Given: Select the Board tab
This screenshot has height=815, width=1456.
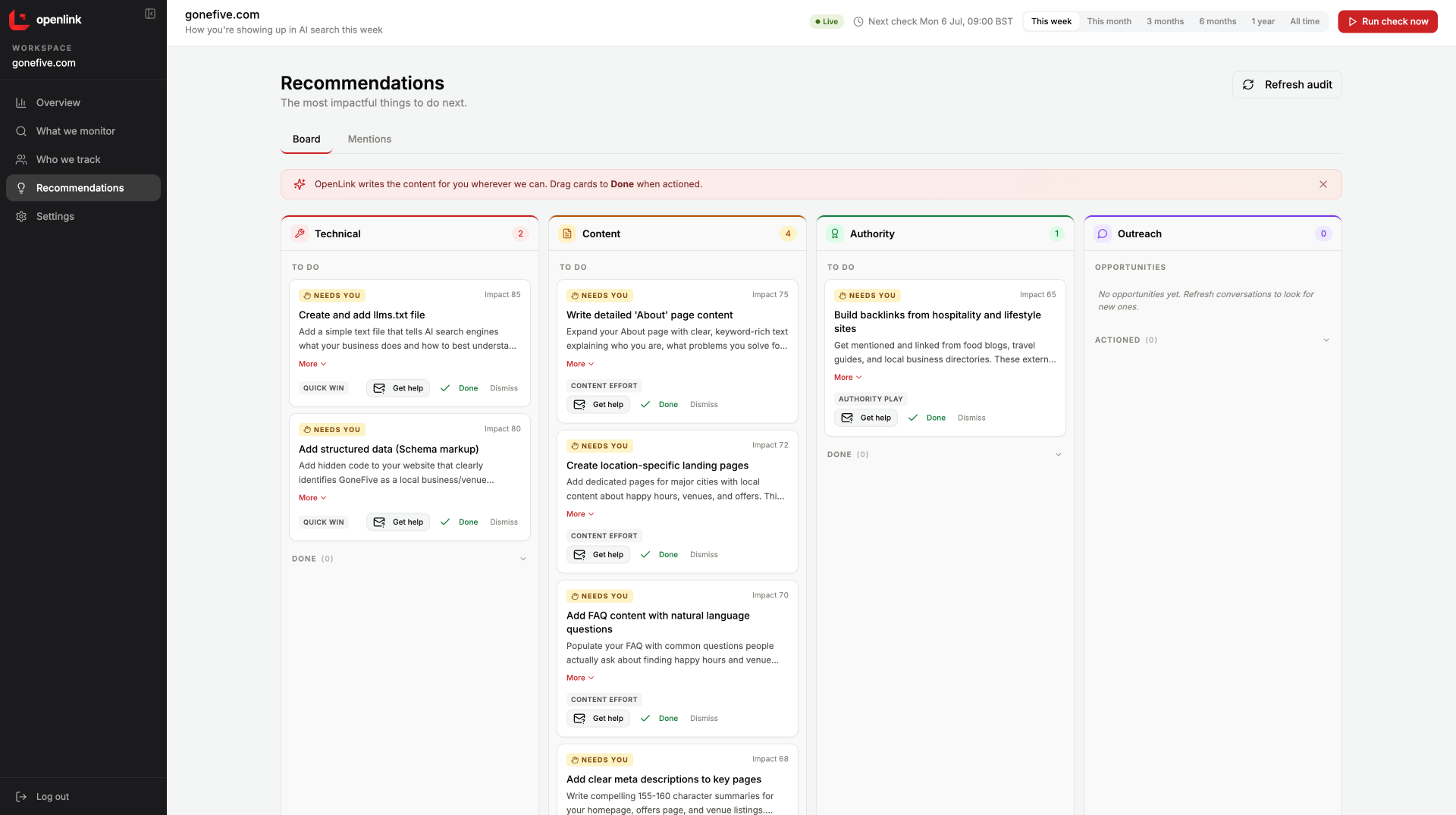Looking at the screenshot, I should [306, 139].
